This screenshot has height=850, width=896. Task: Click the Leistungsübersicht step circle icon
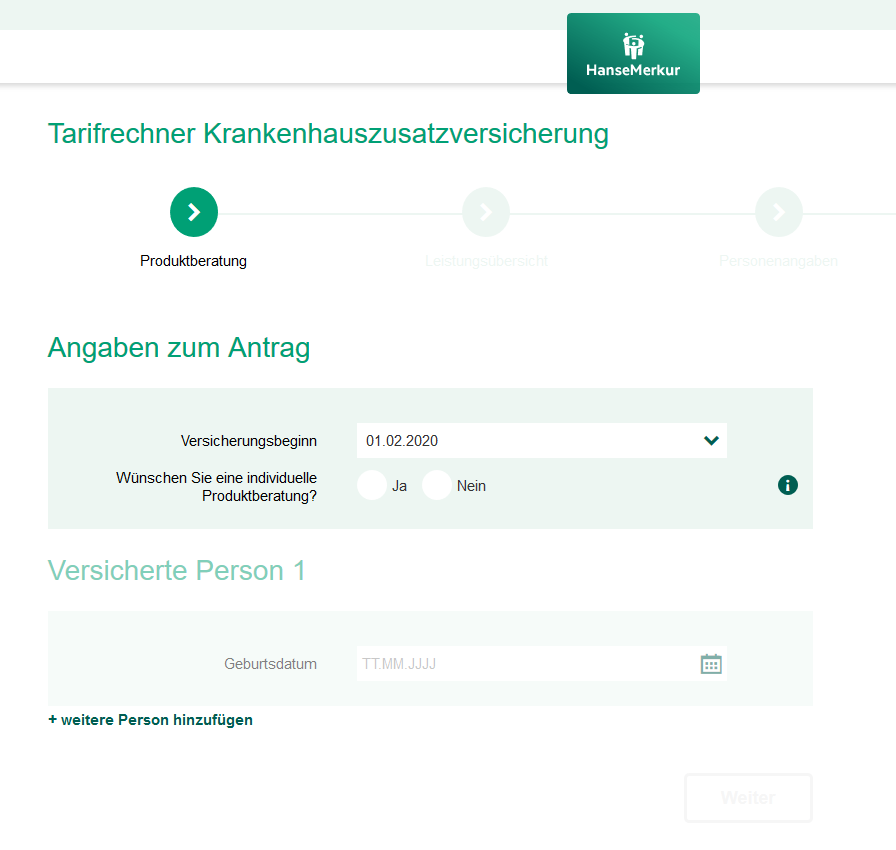[x=486, y=212]
